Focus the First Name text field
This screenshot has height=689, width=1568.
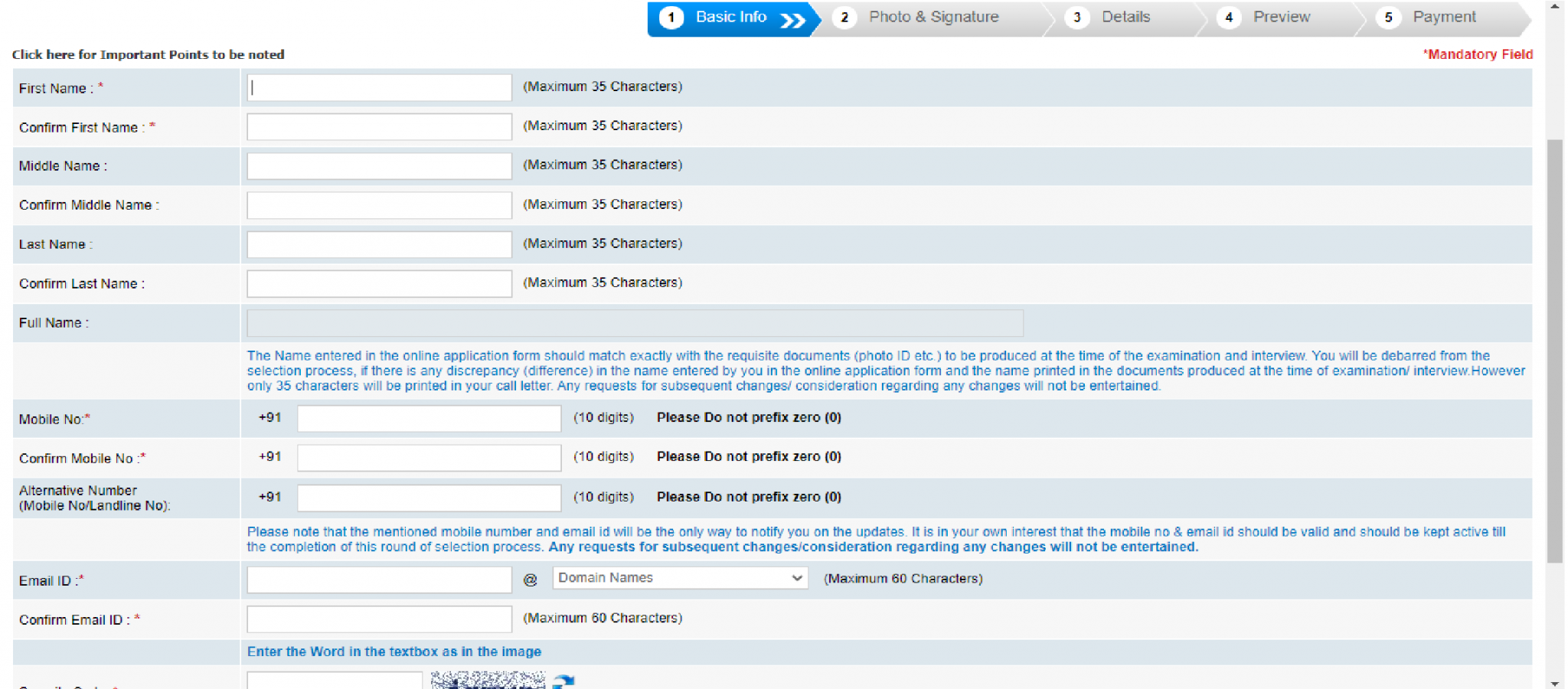[379, 87]
